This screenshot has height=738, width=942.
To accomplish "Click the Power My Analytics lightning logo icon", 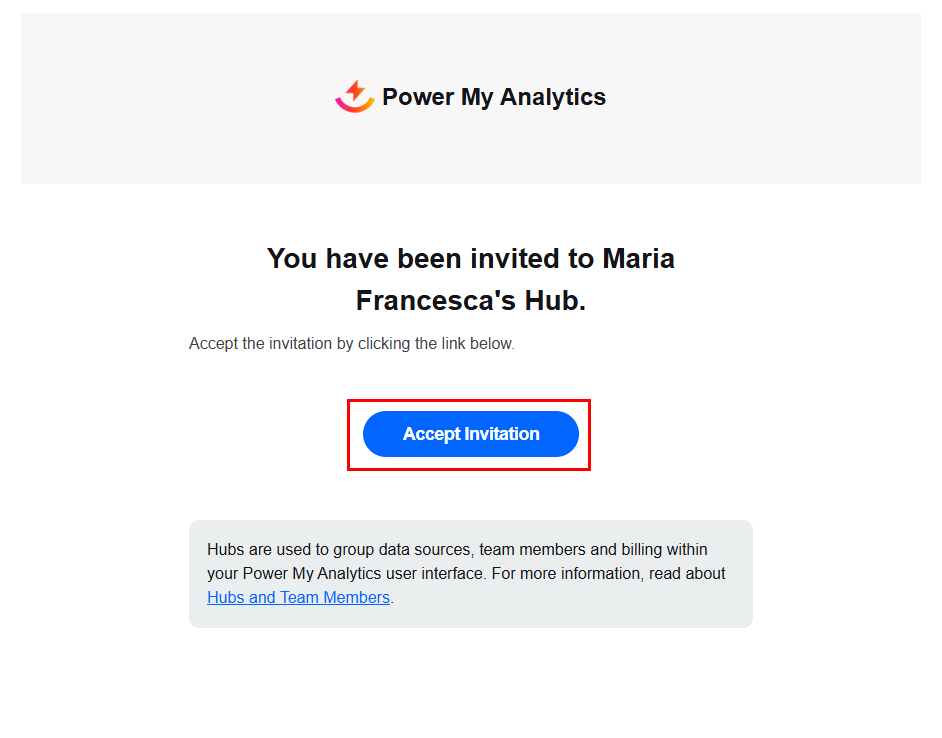I will [x=354, y=97].
